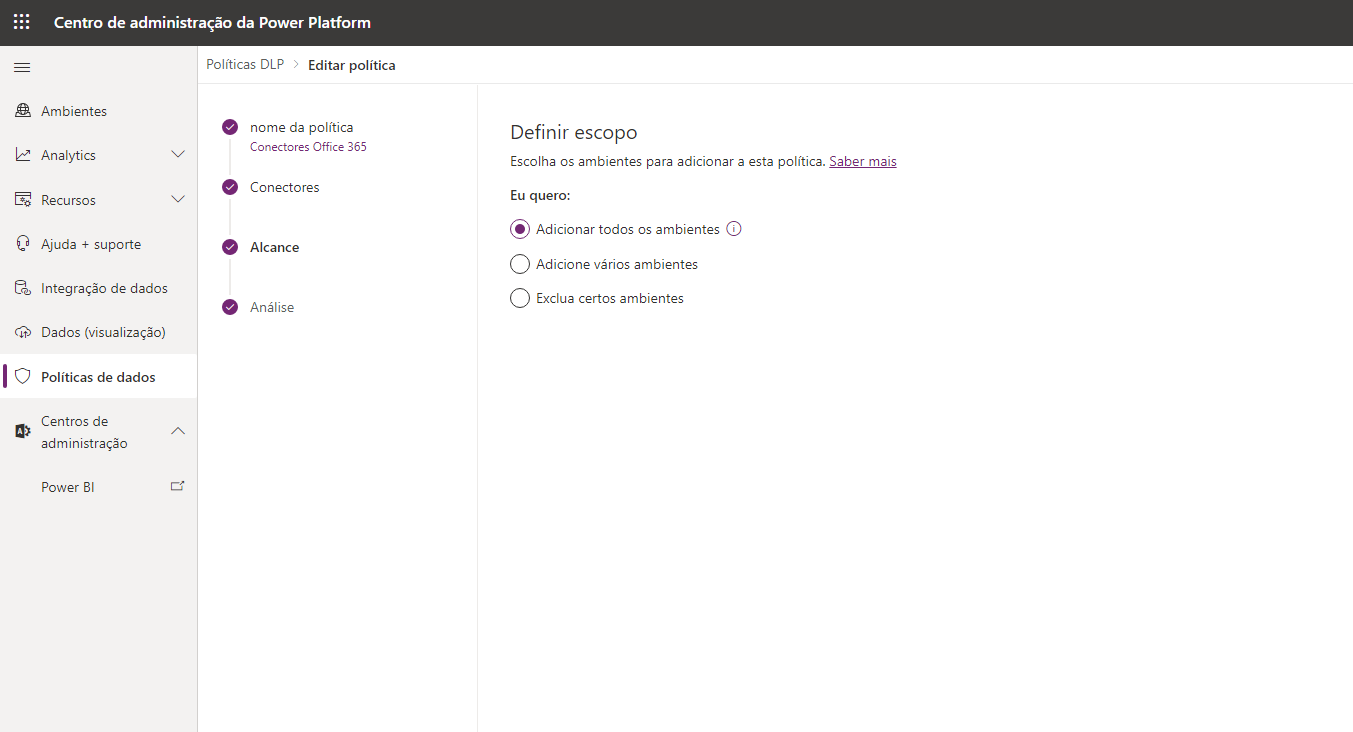Screen dimensions: 1353x732
Task: Follow the Saber mais link
Action: pyautogui.click(x=863, y=161)
